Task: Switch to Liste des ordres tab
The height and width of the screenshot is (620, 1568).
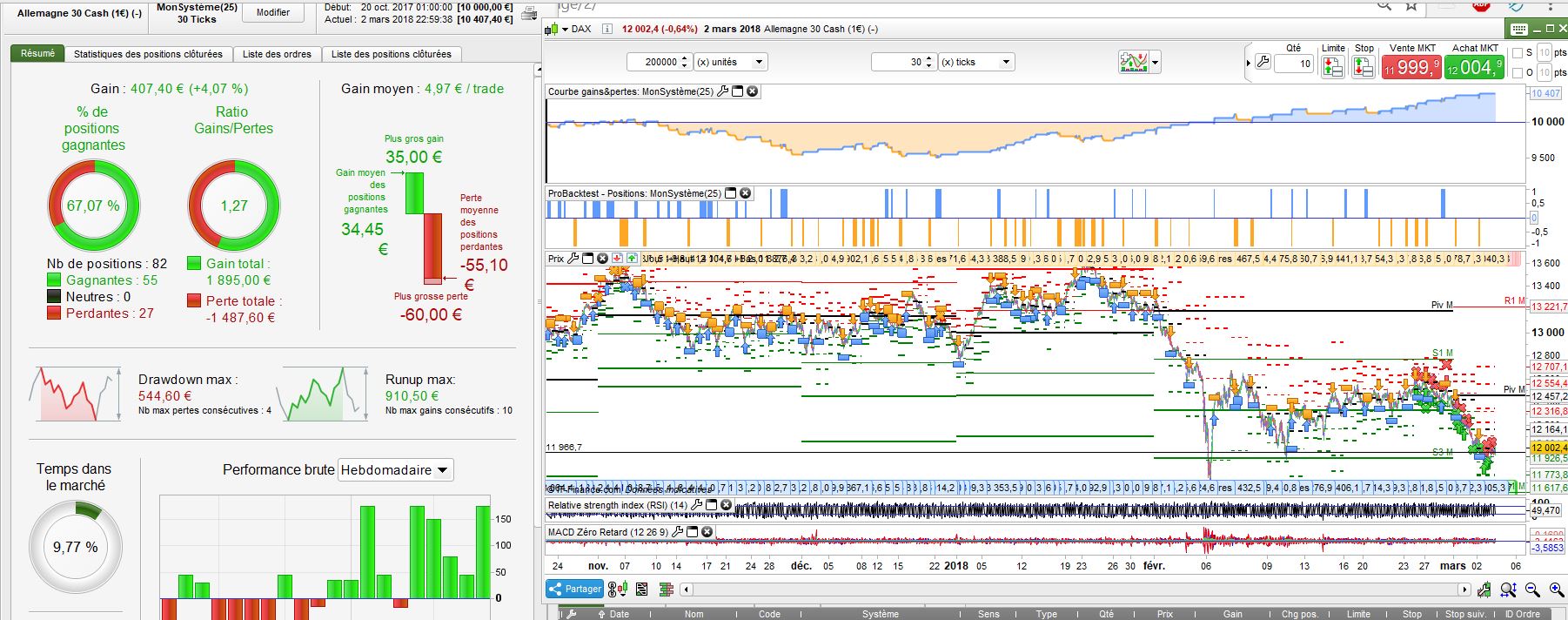Action: (277, 54)
